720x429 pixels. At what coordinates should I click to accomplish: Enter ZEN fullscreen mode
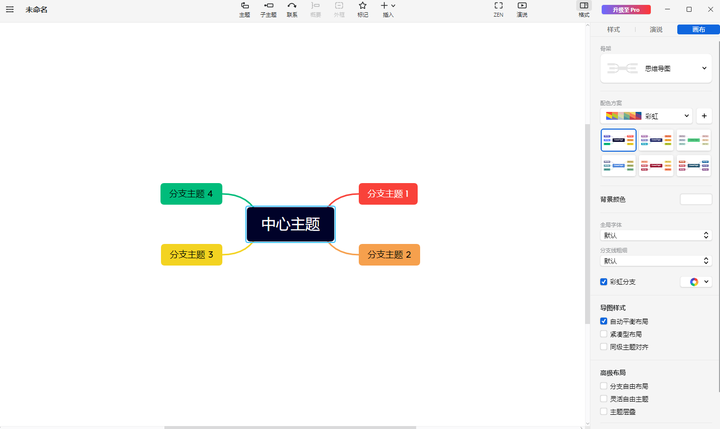click(498, 10)
